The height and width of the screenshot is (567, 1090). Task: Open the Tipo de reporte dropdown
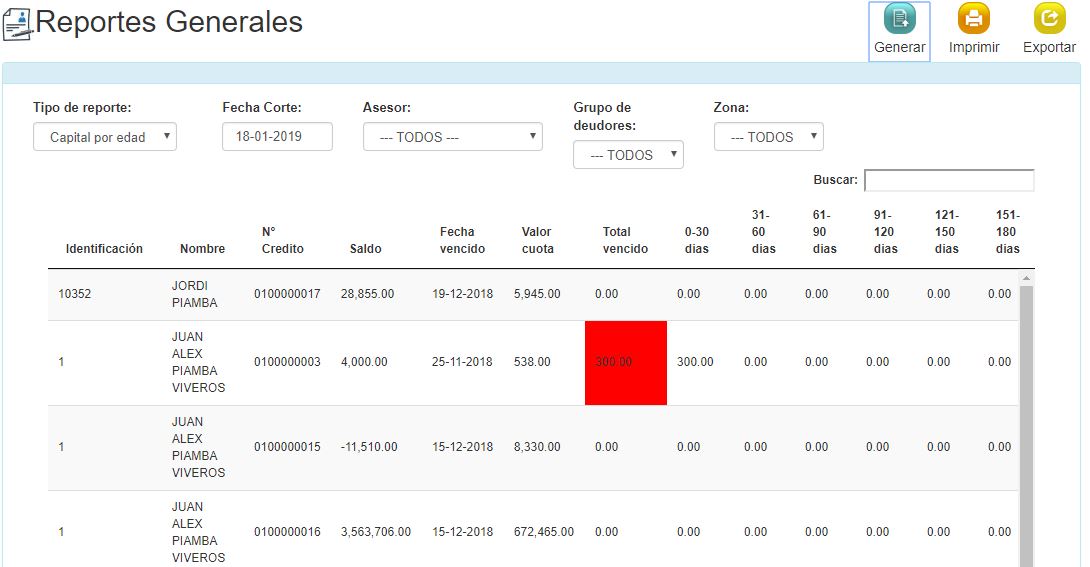(x=105, y=137)
